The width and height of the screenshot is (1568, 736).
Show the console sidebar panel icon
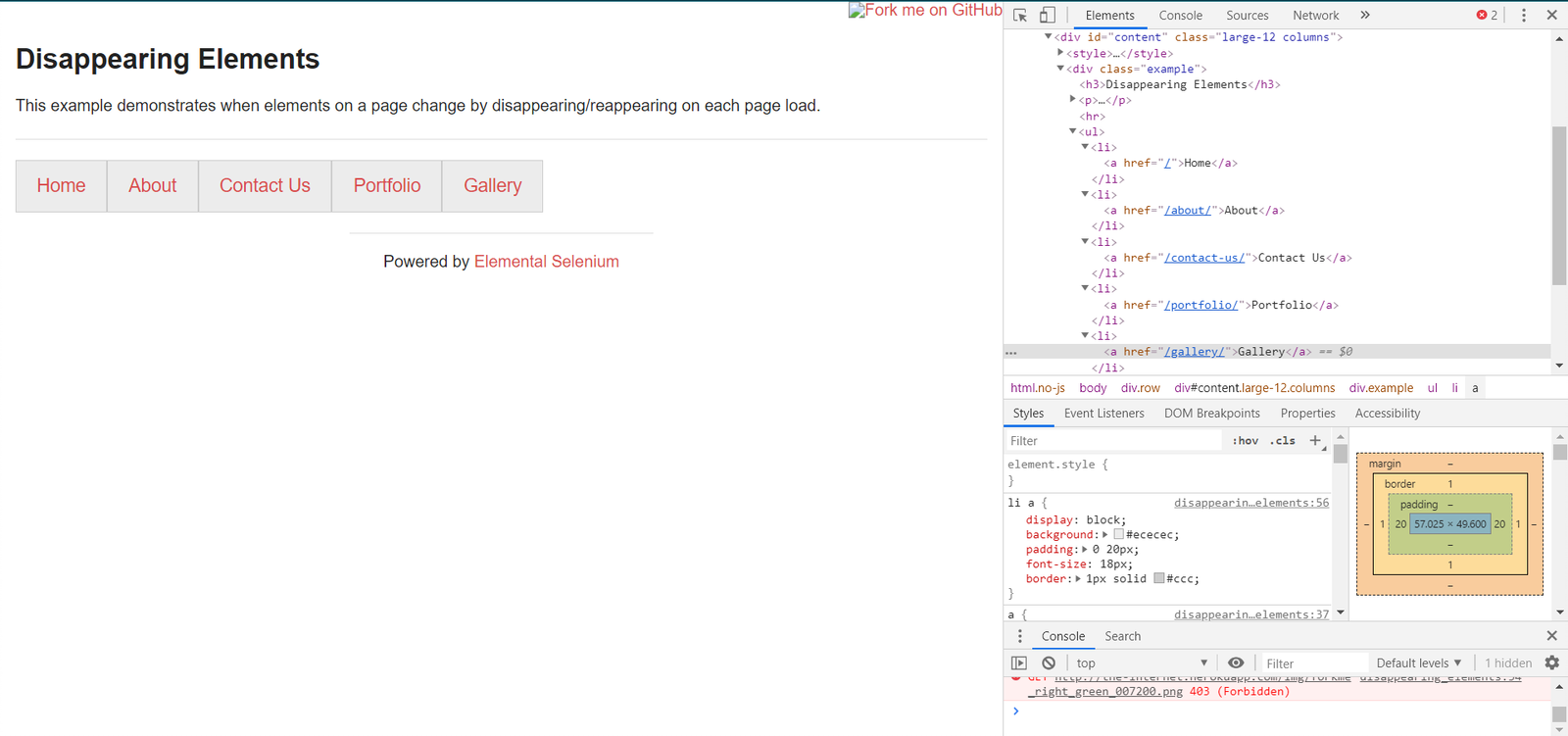click(1019, 663)
